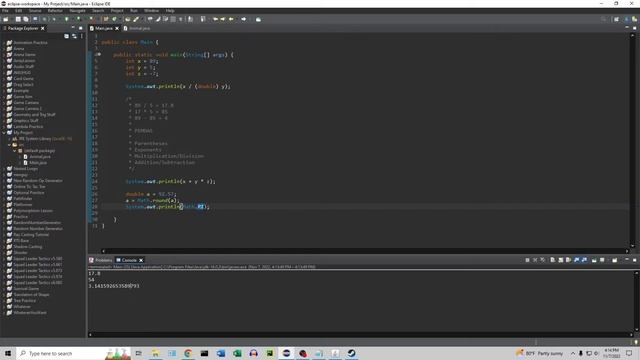Screen dimensions: 640x360
Task: Toggle Show Console When Standard Error Changes
Action: click(584, 260)
